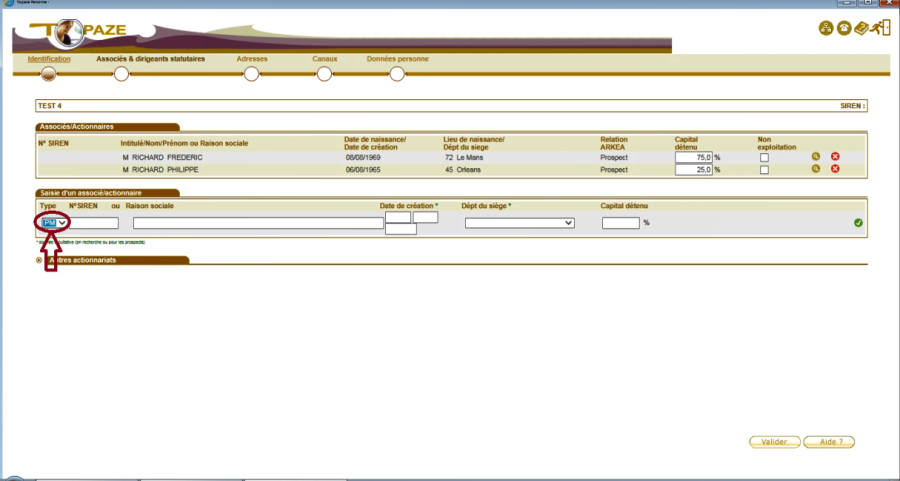Image resolution: width=900 pixels, height=481 pixels.
Task: Click the telephone contact icon
Action: tap(843, 28)
